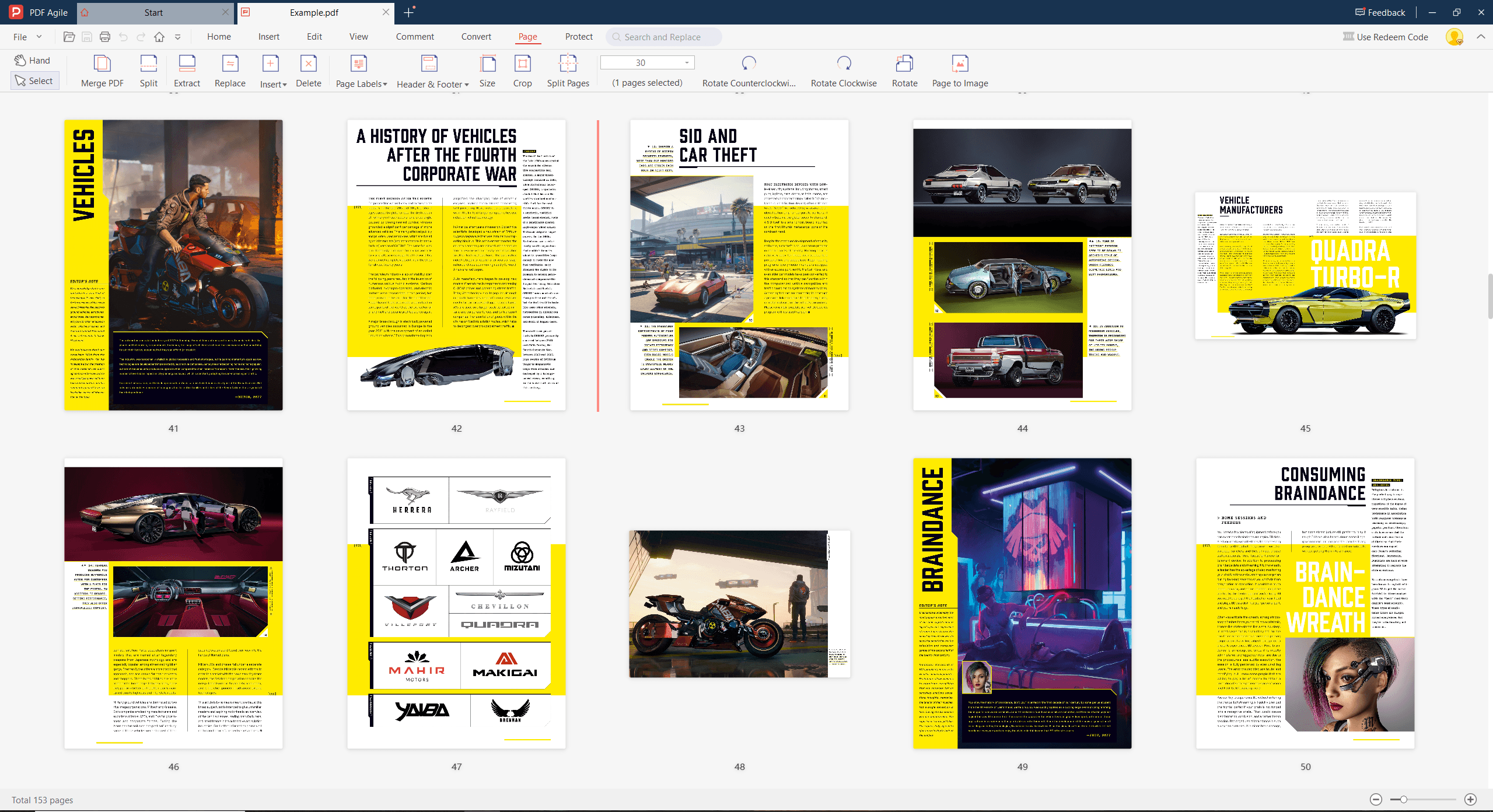Expand the Header & Footer dropdown arrow
Screen dimensions: 1493x812
467,85
